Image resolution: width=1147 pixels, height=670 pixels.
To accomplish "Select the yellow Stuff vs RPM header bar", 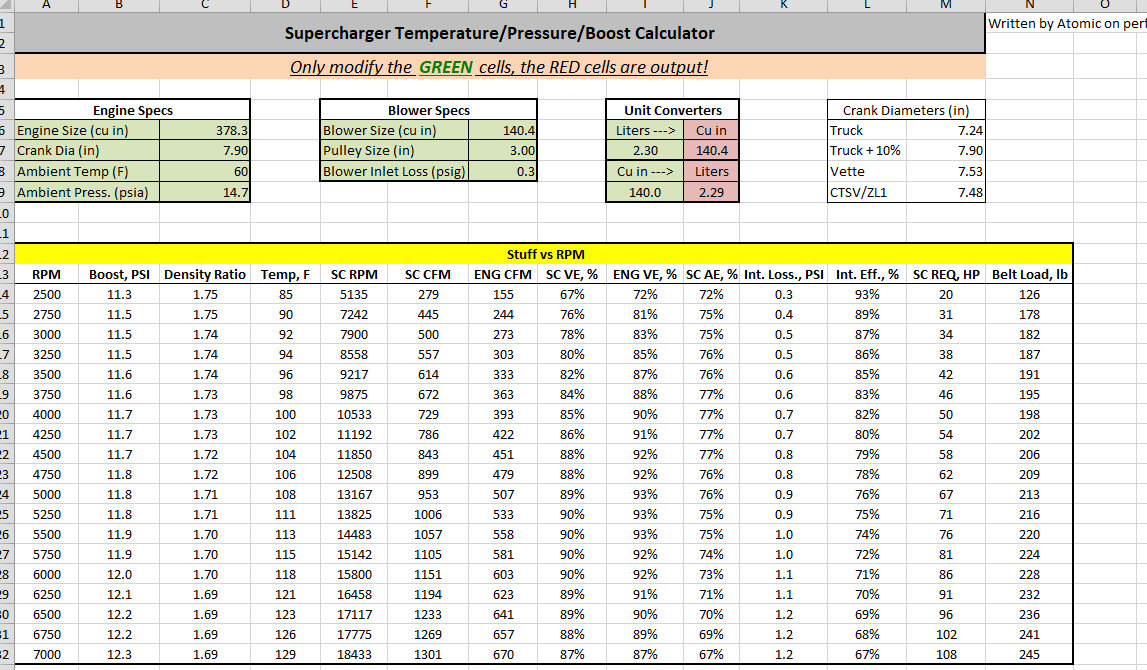I will point(544,254).
